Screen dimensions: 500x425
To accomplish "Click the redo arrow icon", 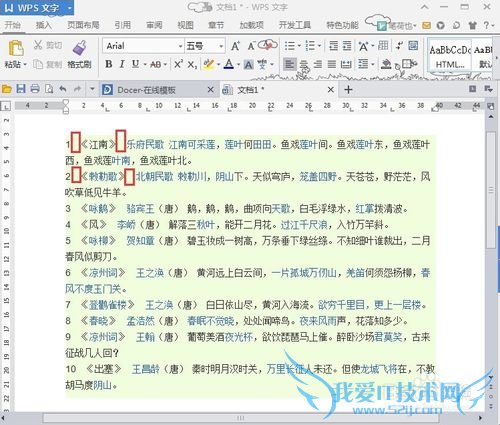I will [77, 89].
